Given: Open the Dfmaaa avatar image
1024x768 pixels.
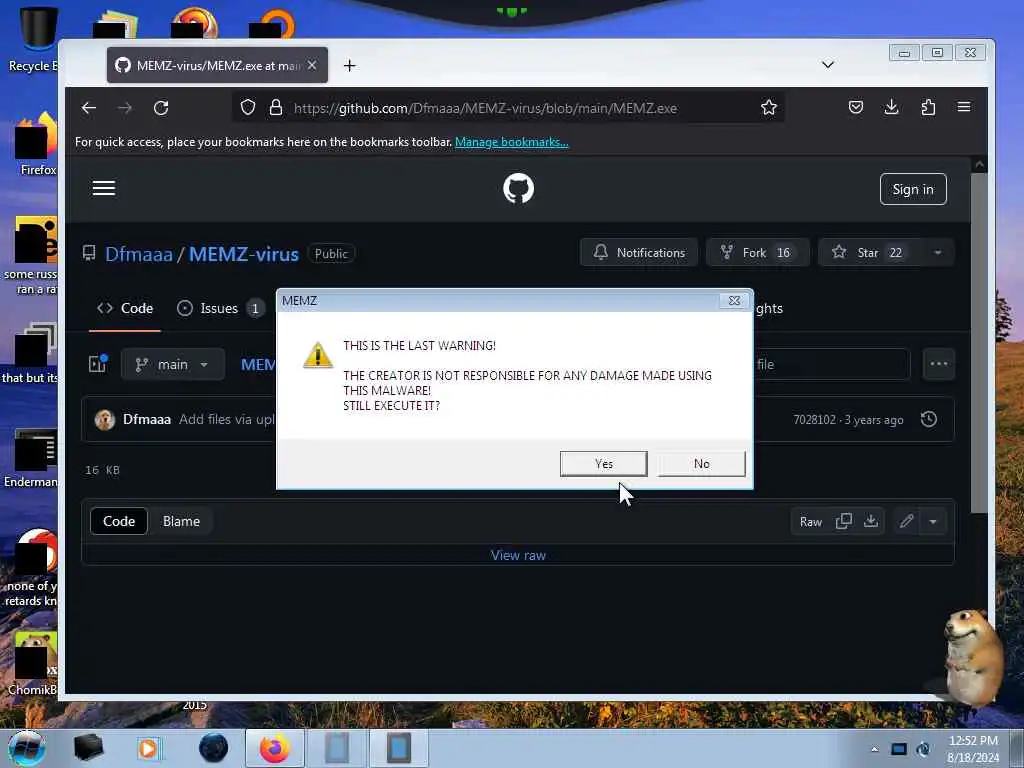Looking at the screenshot, I should pyautogui.click(x=104, y=419).
